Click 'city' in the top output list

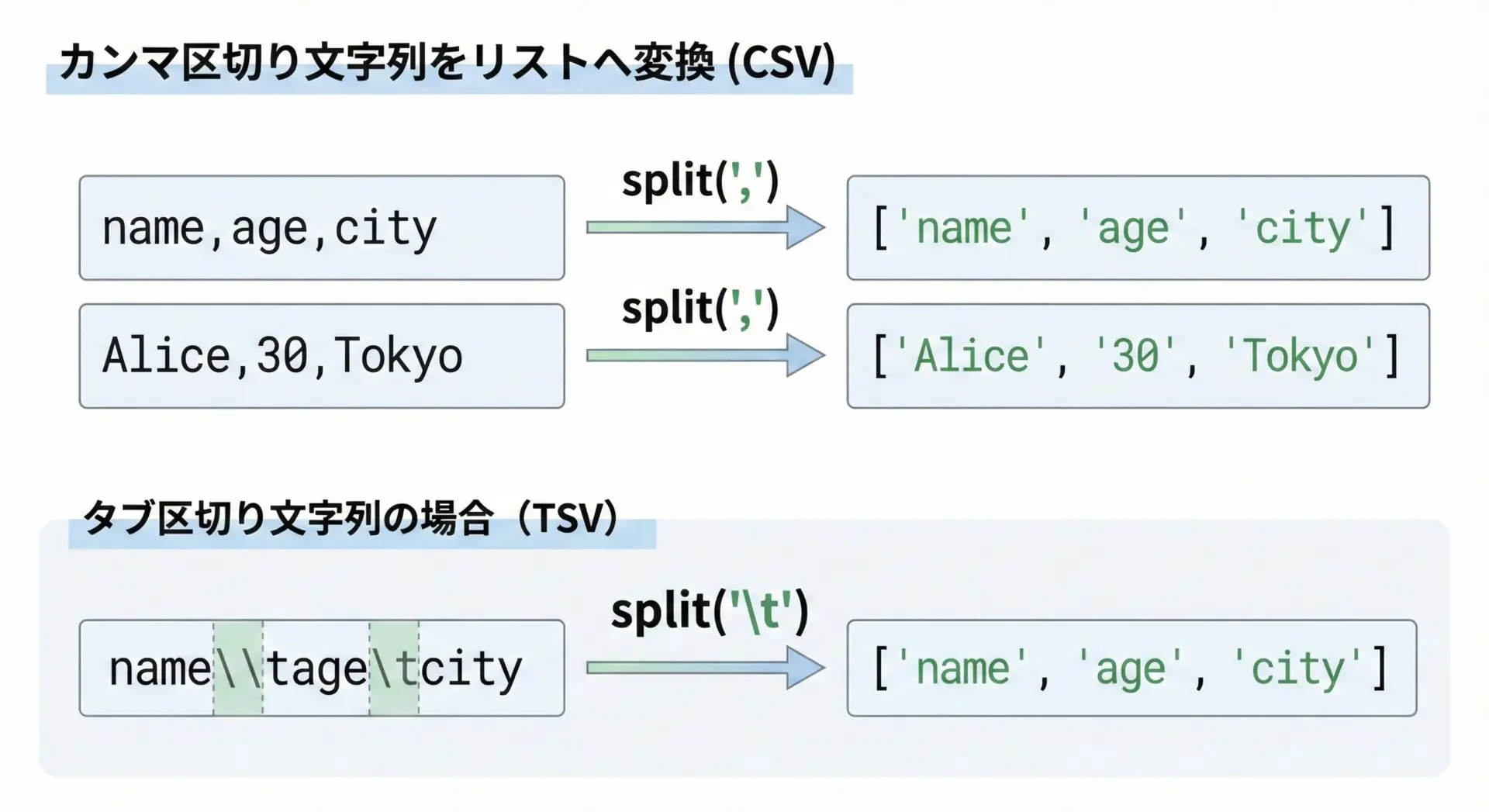[1303, 228]
